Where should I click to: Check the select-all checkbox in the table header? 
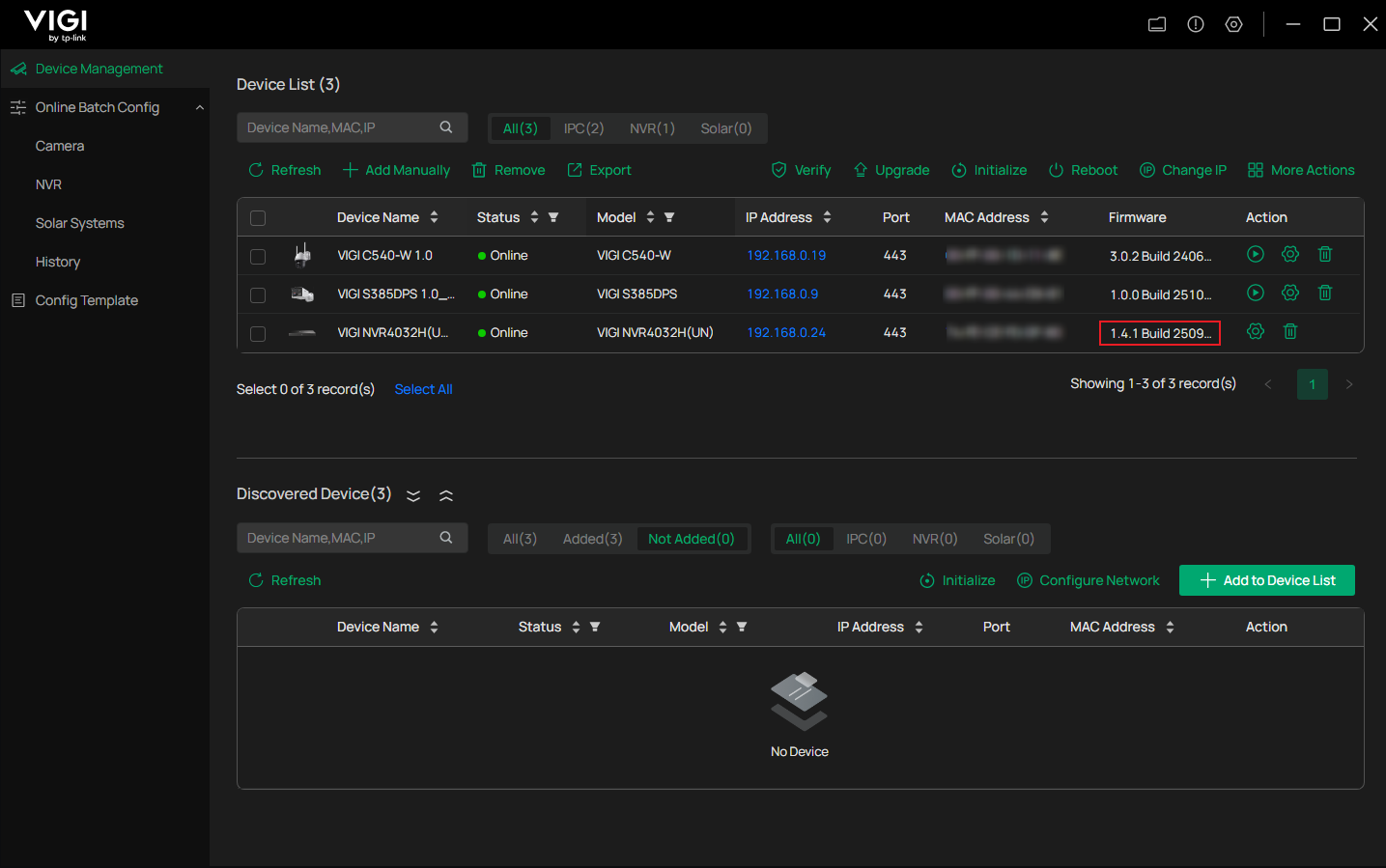click(258, 218)
